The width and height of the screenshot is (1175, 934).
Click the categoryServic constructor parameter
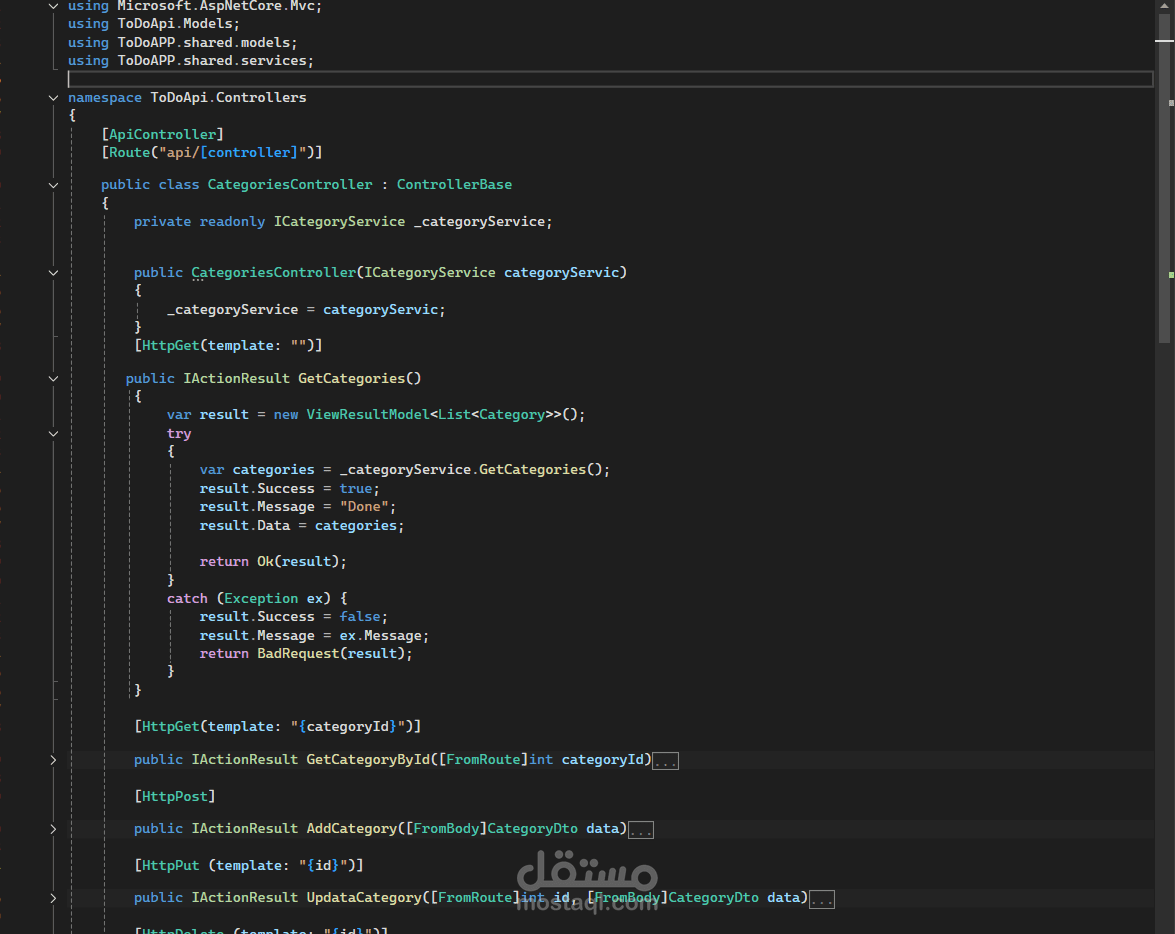pos(561,273)
